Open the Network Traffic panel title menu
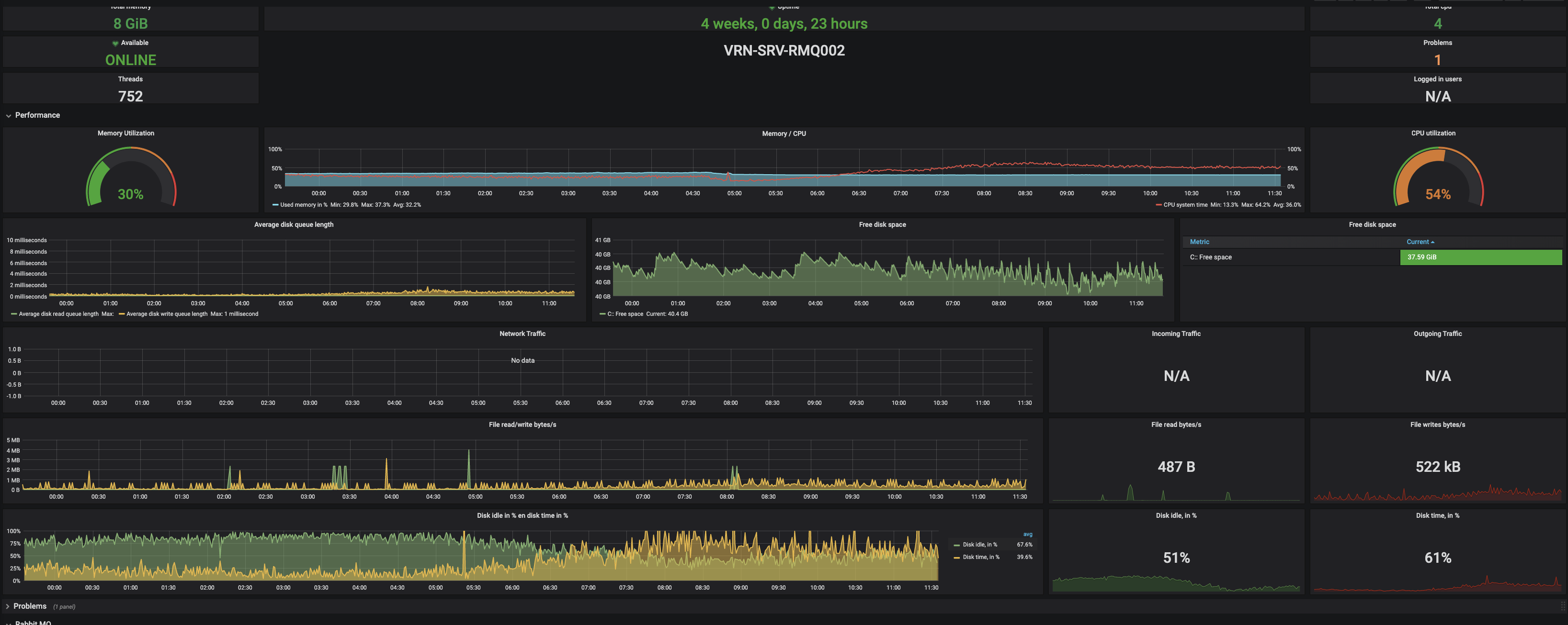Screen dimensions: 1568x625 522,334
